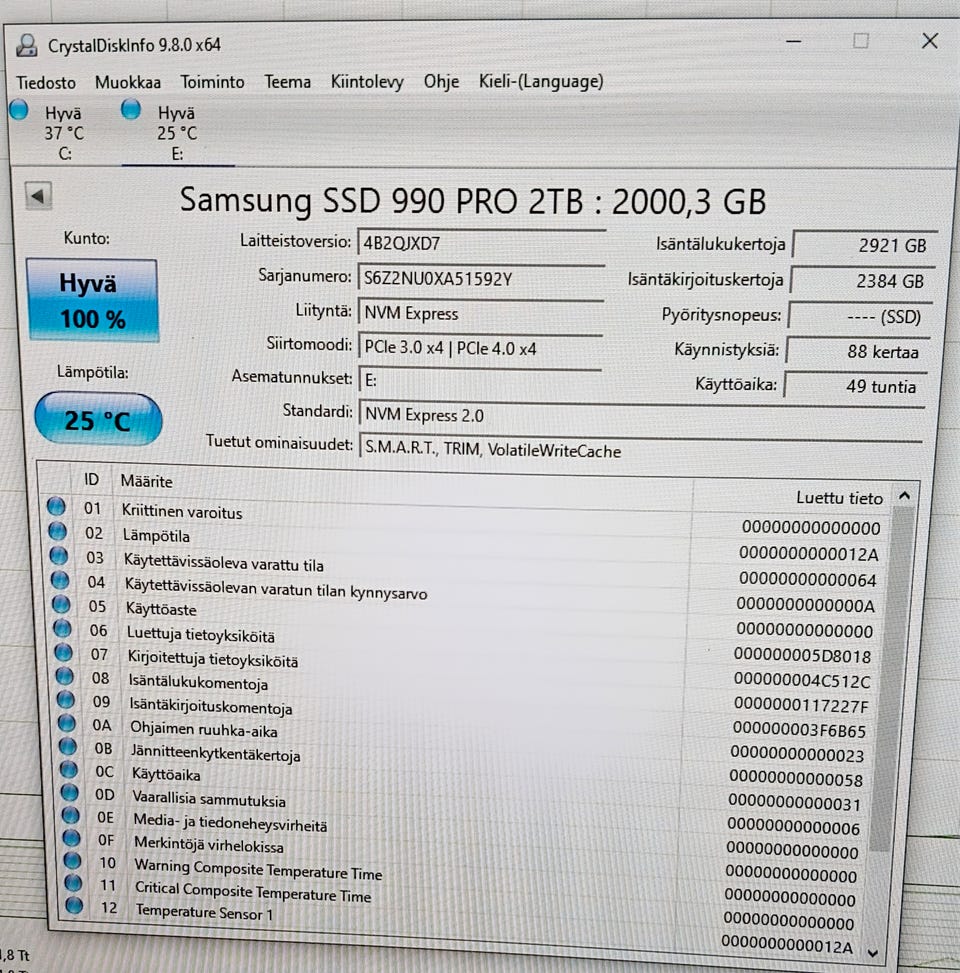
Task: Click the previous disk arrow button
Action: (38, 197)
